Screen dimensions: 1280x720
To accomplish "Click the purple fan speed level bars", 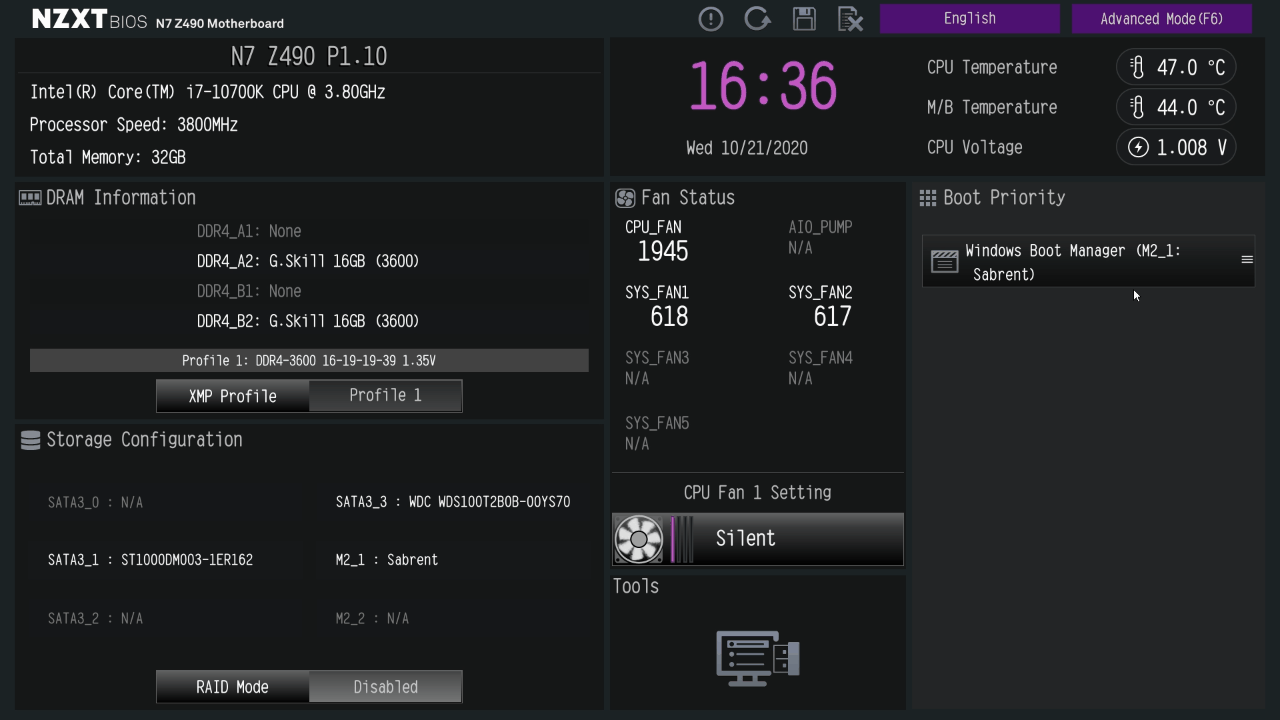I will [x=681, y=539].
